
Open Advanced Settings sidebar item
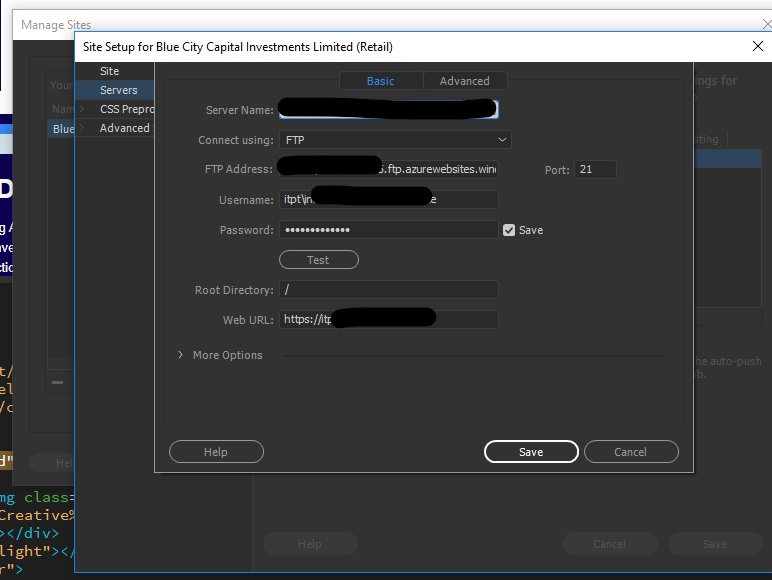coord(127,128)
